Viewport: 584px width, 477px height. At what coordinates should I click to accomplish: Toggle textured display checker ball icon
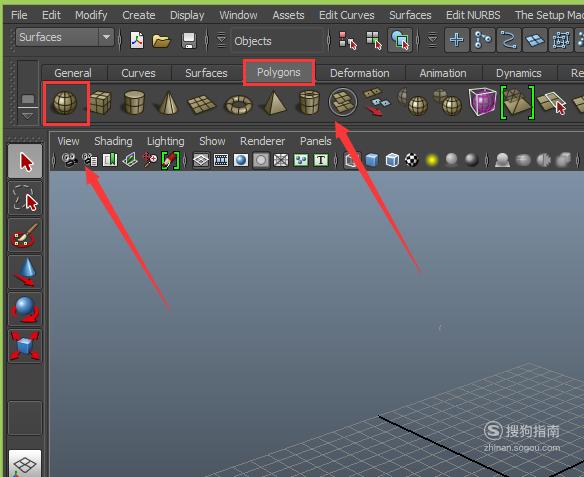(x=412, y=160)
